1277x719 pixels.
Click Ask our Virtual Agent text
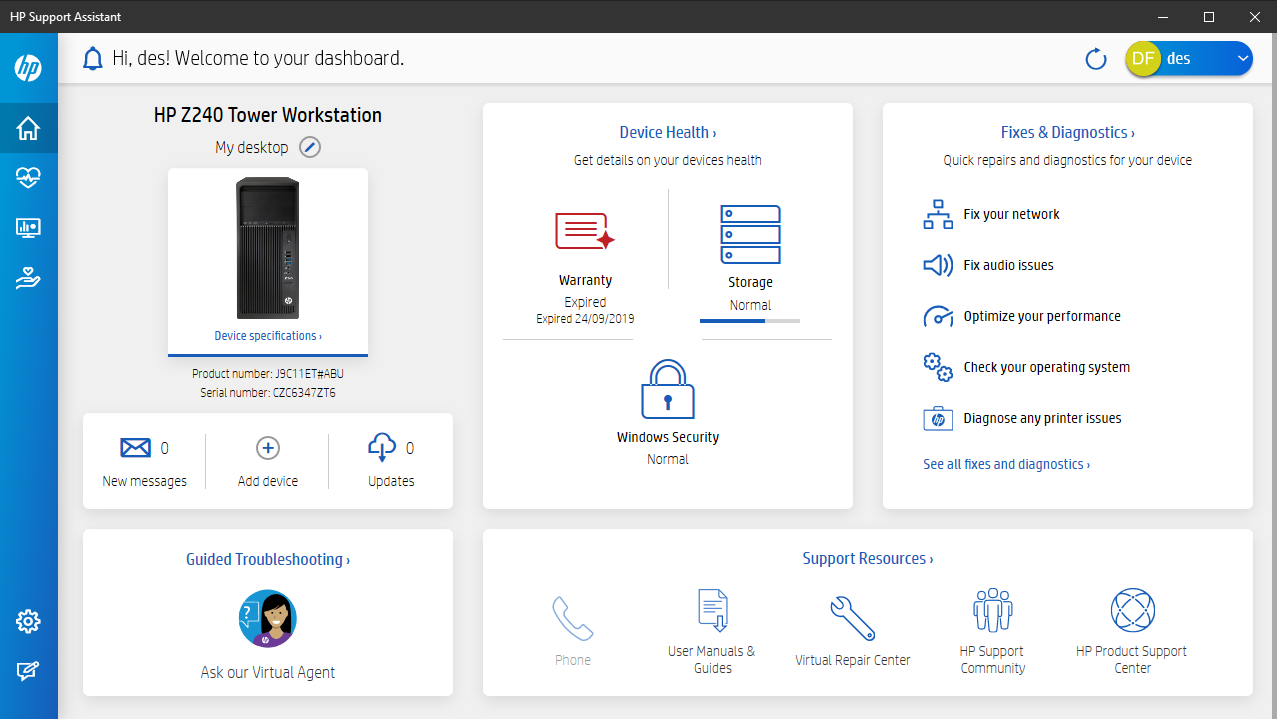tap(268, 672)
